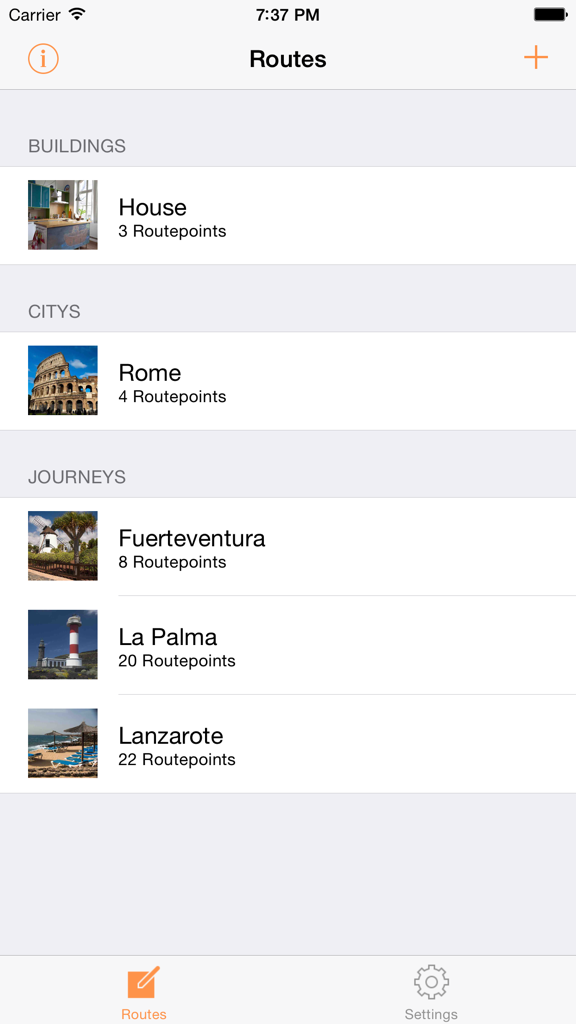The height and width of the screenshot is (1024, 576).
Task: Tap the battery icon in the status bar
Action: [549, 15]
